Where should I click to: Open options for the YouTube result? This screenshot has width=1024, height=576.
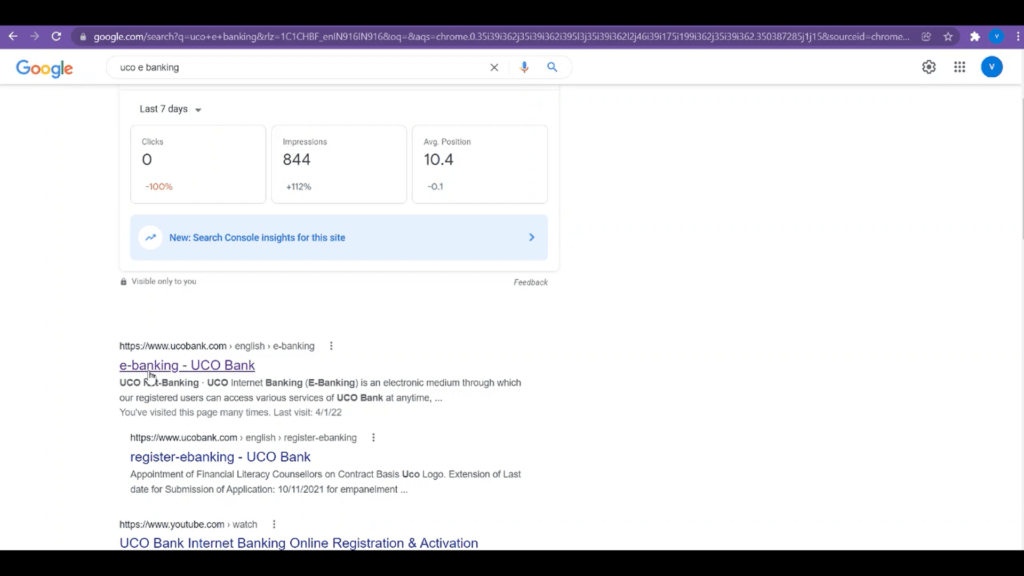tap(274, 524)
